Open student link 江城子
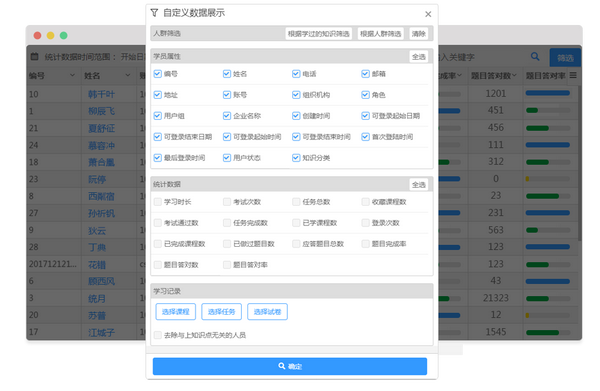This screenshot has width=600, height=391. (x=101, y=332)
